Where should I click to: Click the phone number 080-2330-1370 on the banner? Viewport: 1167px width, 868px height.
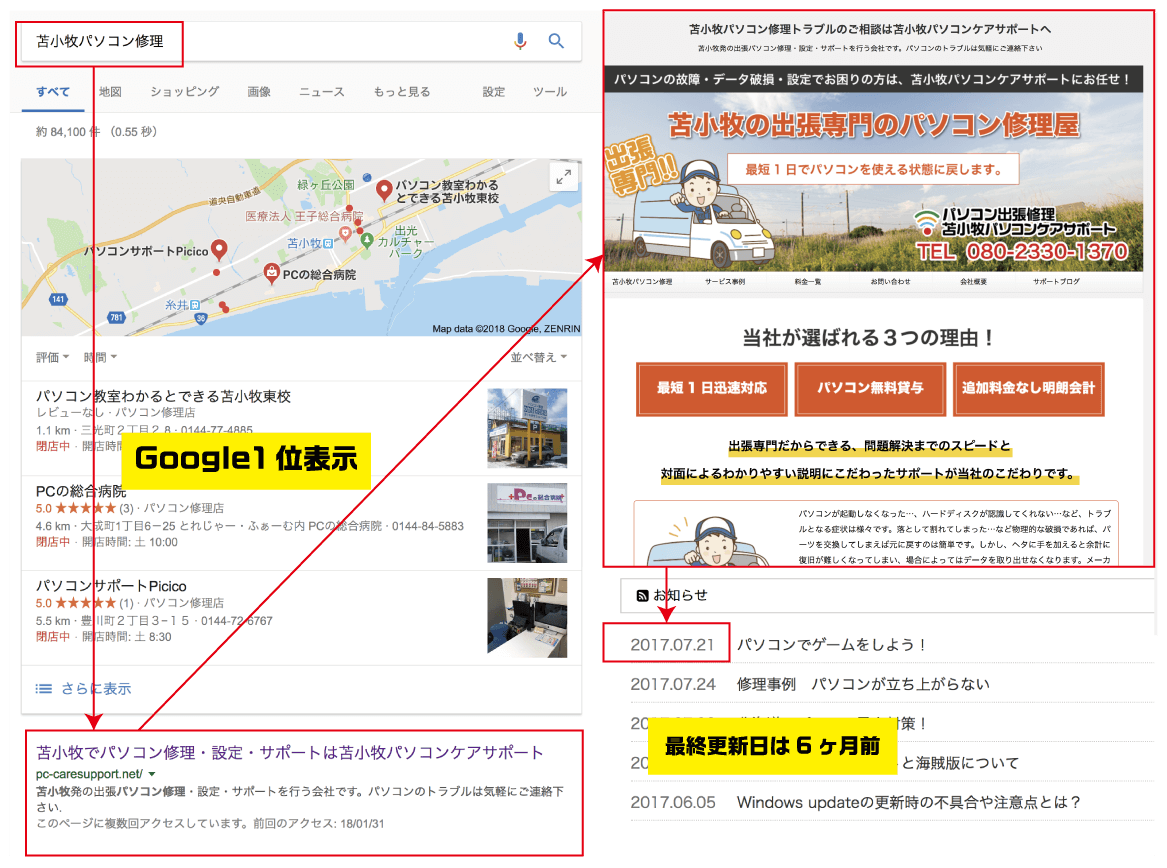pos(1047,252)
